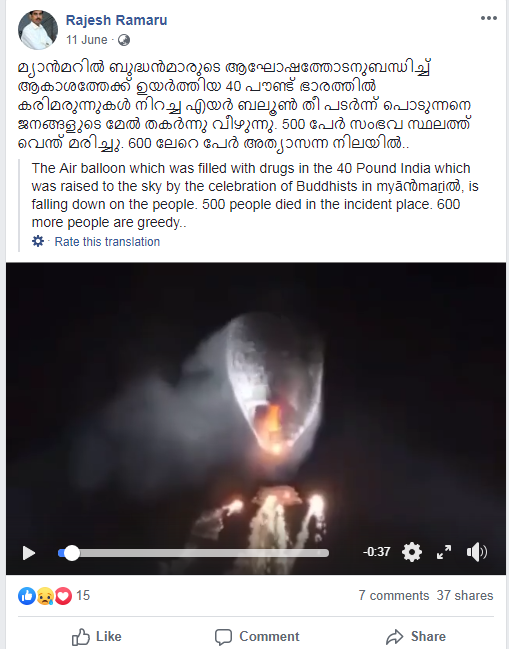
Task: Share the post via Share button
Action: 416,637
